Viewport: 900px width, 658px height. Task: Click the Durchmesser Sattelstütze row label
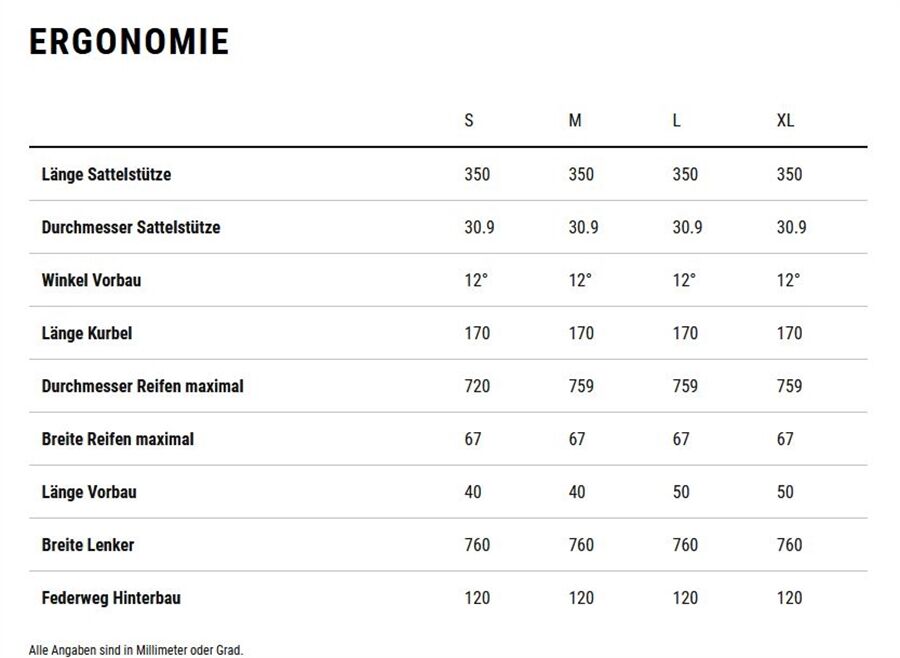tap(131, 227)
